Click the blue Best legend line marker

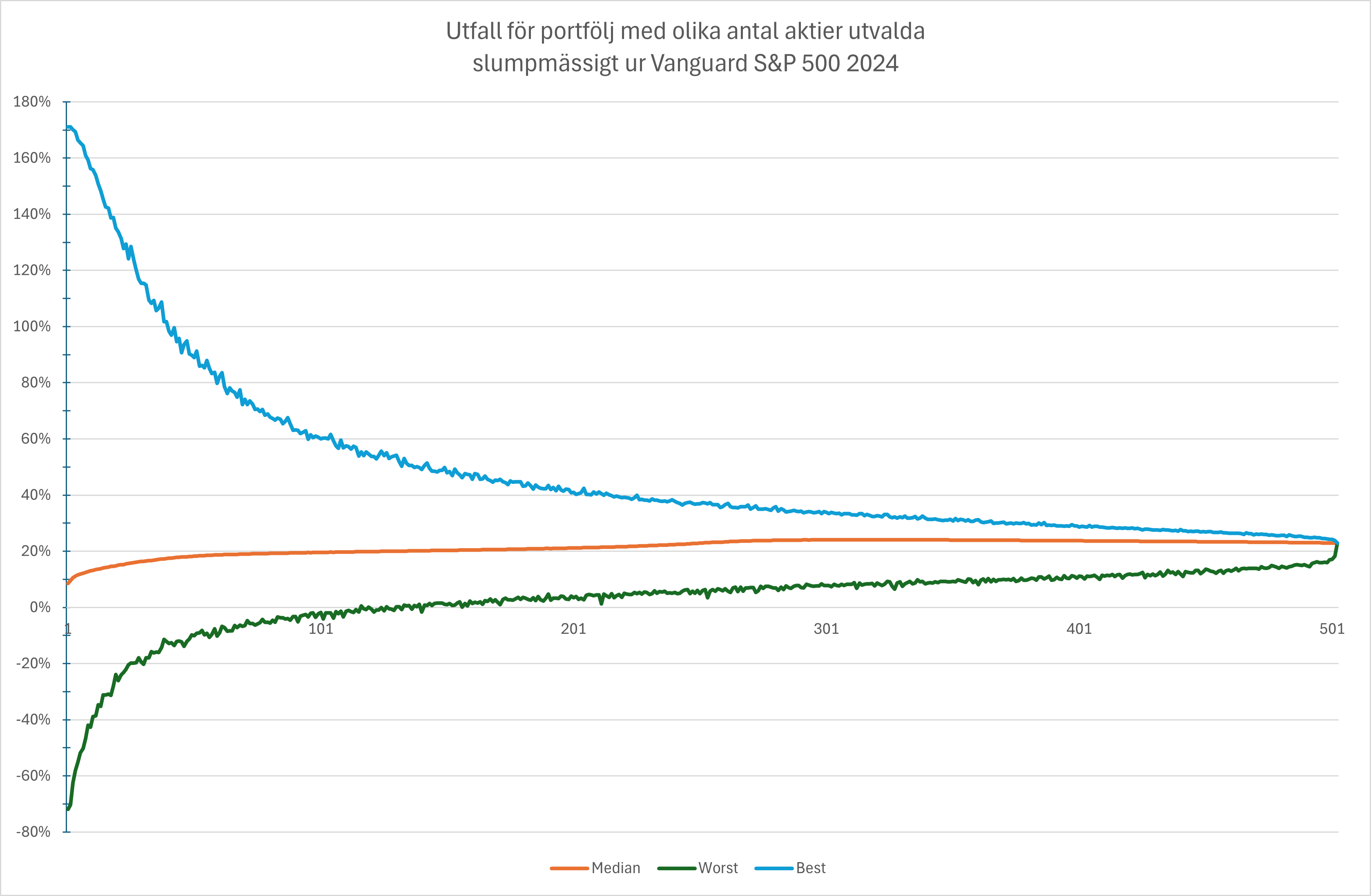point(774,868)
